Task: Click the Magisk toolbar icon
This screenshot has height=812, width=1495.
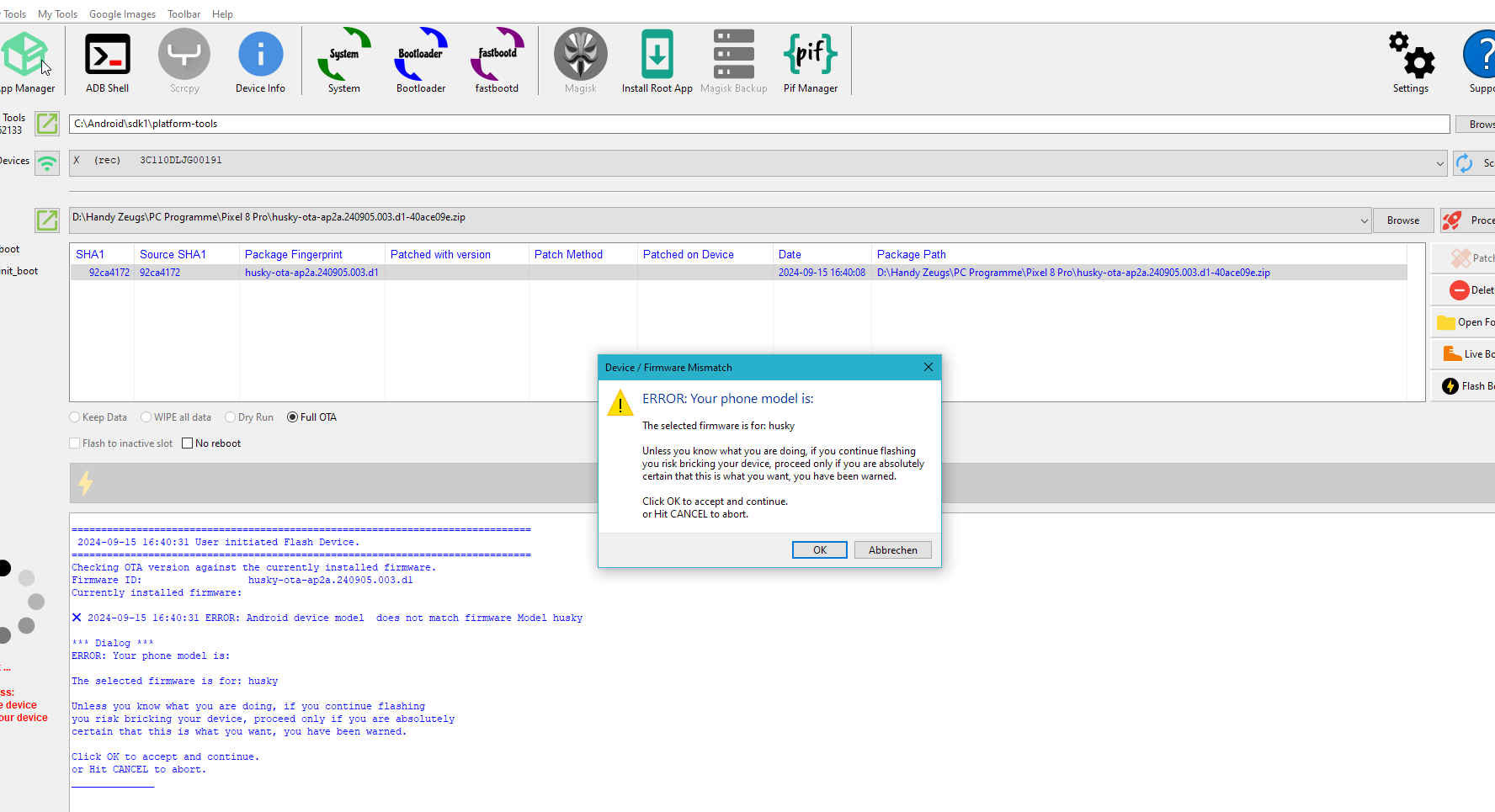Action: point(580,55)
